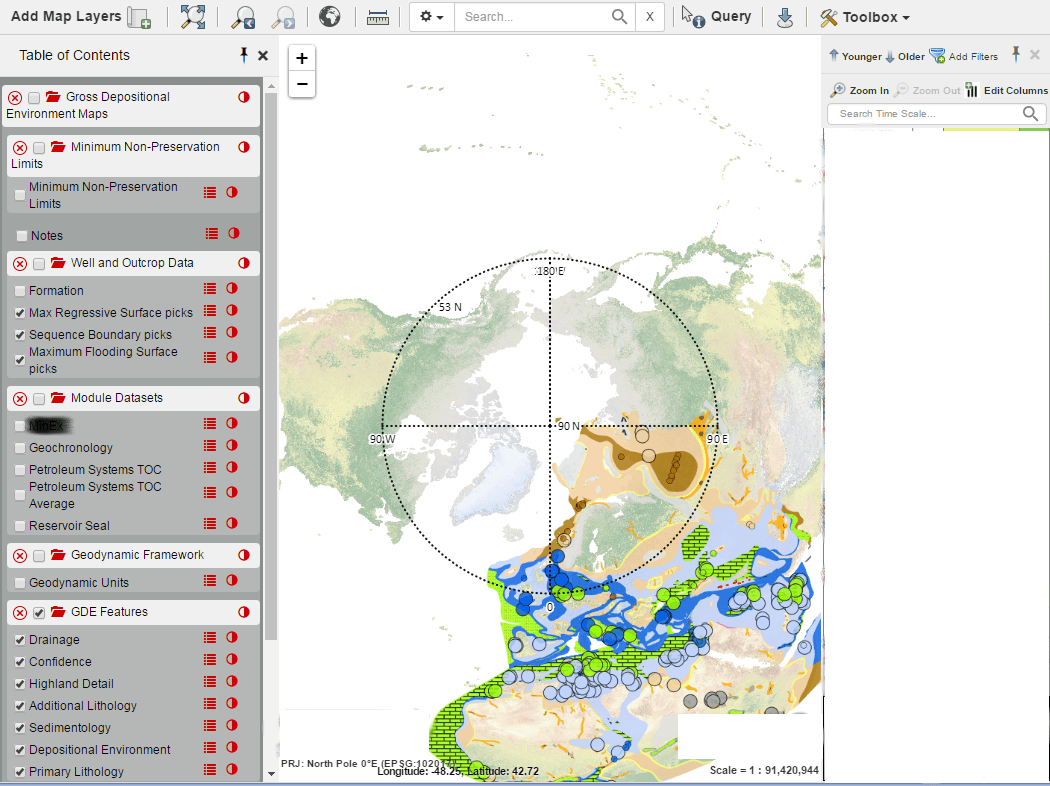The width and height of the screenshot is (1050, 786).
Task: Click Add Filters in time scale panel
Action: point(963,57)
